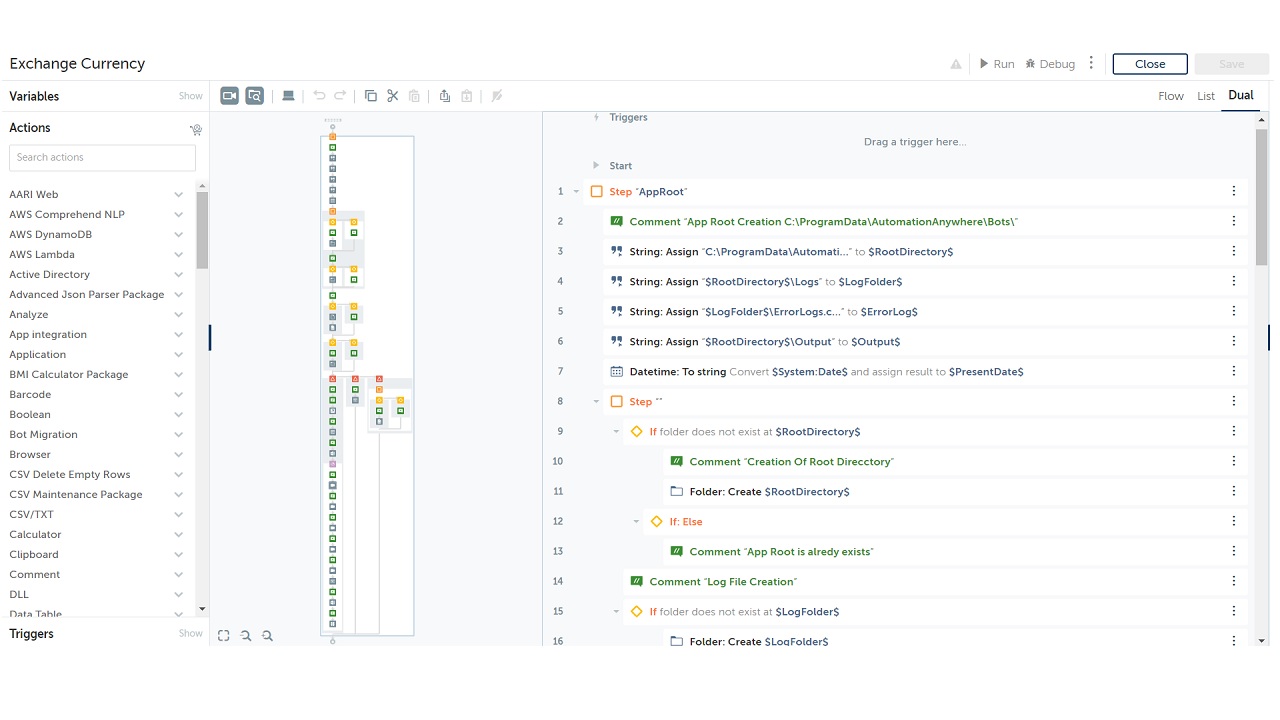
Task: Expand the AARI Web action package
Action: point(178,195)
